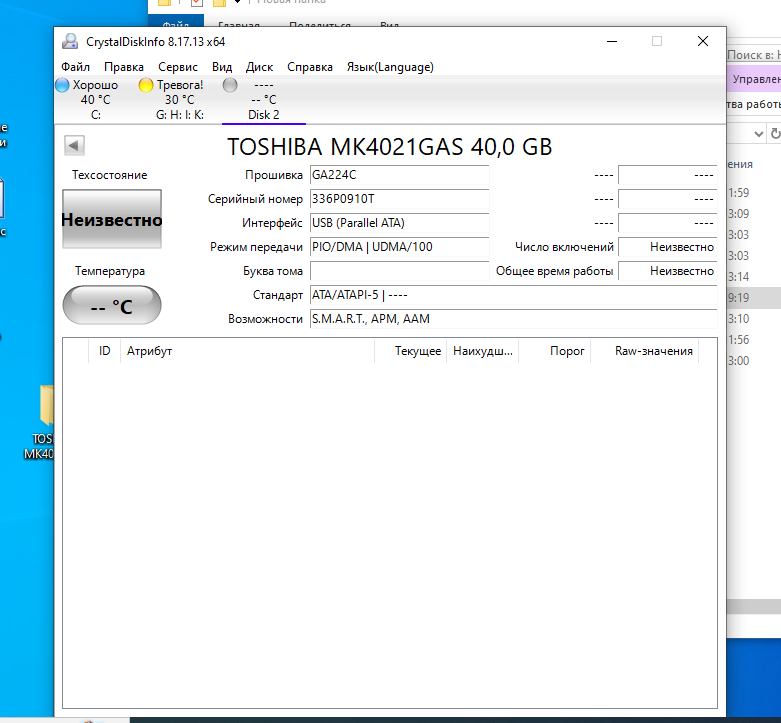781x723 pixels.
Task: Click the Наихудш... column header
Action: [x=483, y=351]
